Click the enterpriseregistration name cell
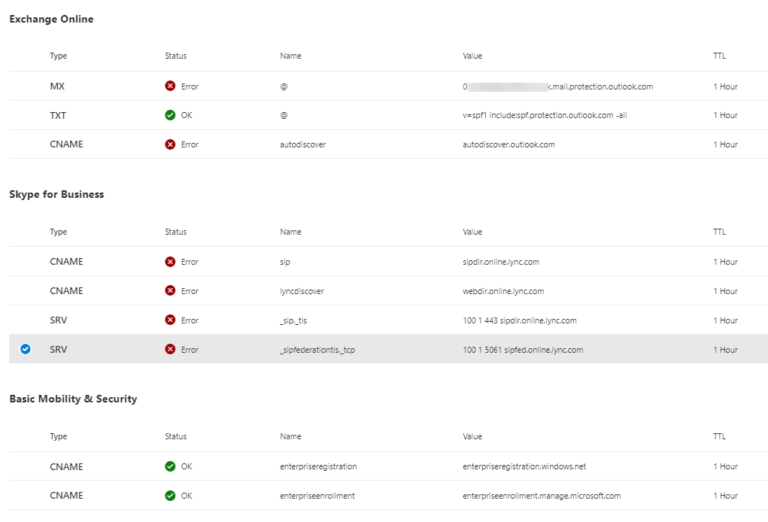 coord(318,467)
